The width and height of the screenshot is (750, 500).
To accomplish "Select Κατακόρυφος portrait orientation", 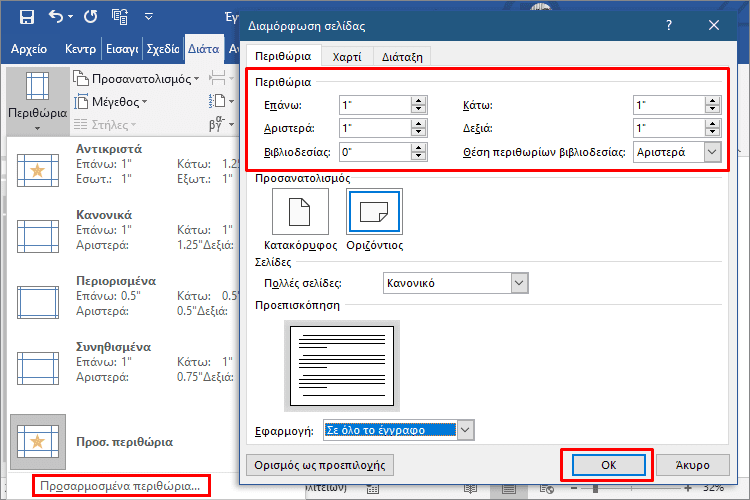I will point(300,211).
